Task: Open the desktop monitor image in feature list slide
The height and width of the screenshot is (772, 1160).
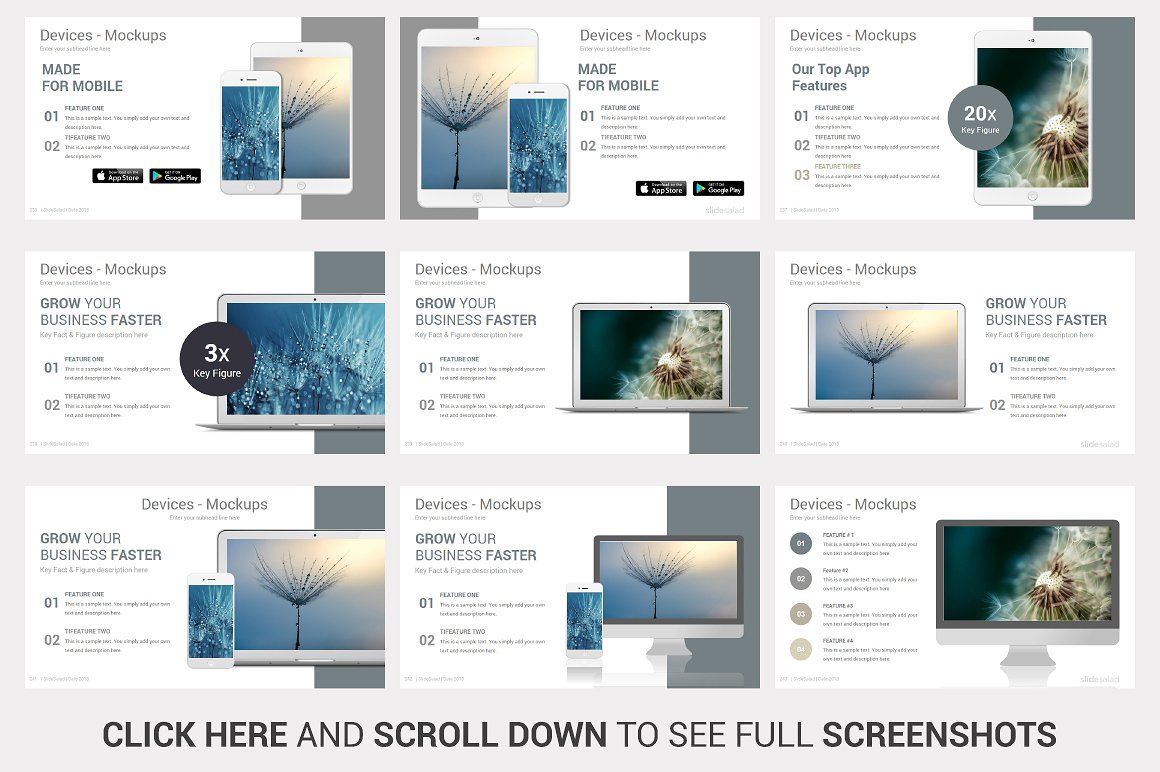Action: [1027, 590]
